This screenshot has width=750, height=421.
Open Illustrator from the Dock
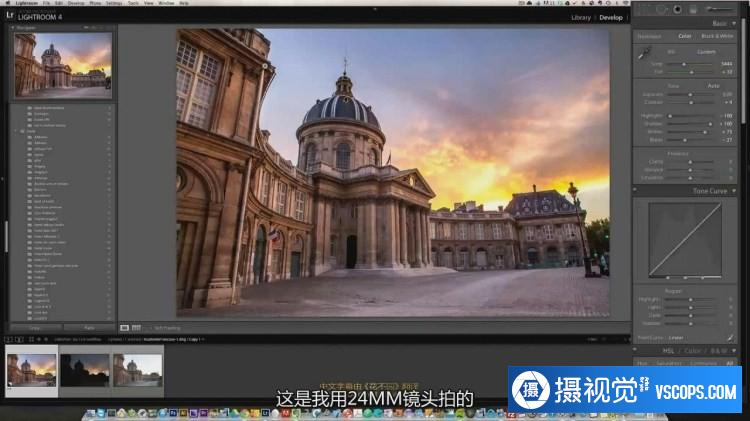(183, 413)
